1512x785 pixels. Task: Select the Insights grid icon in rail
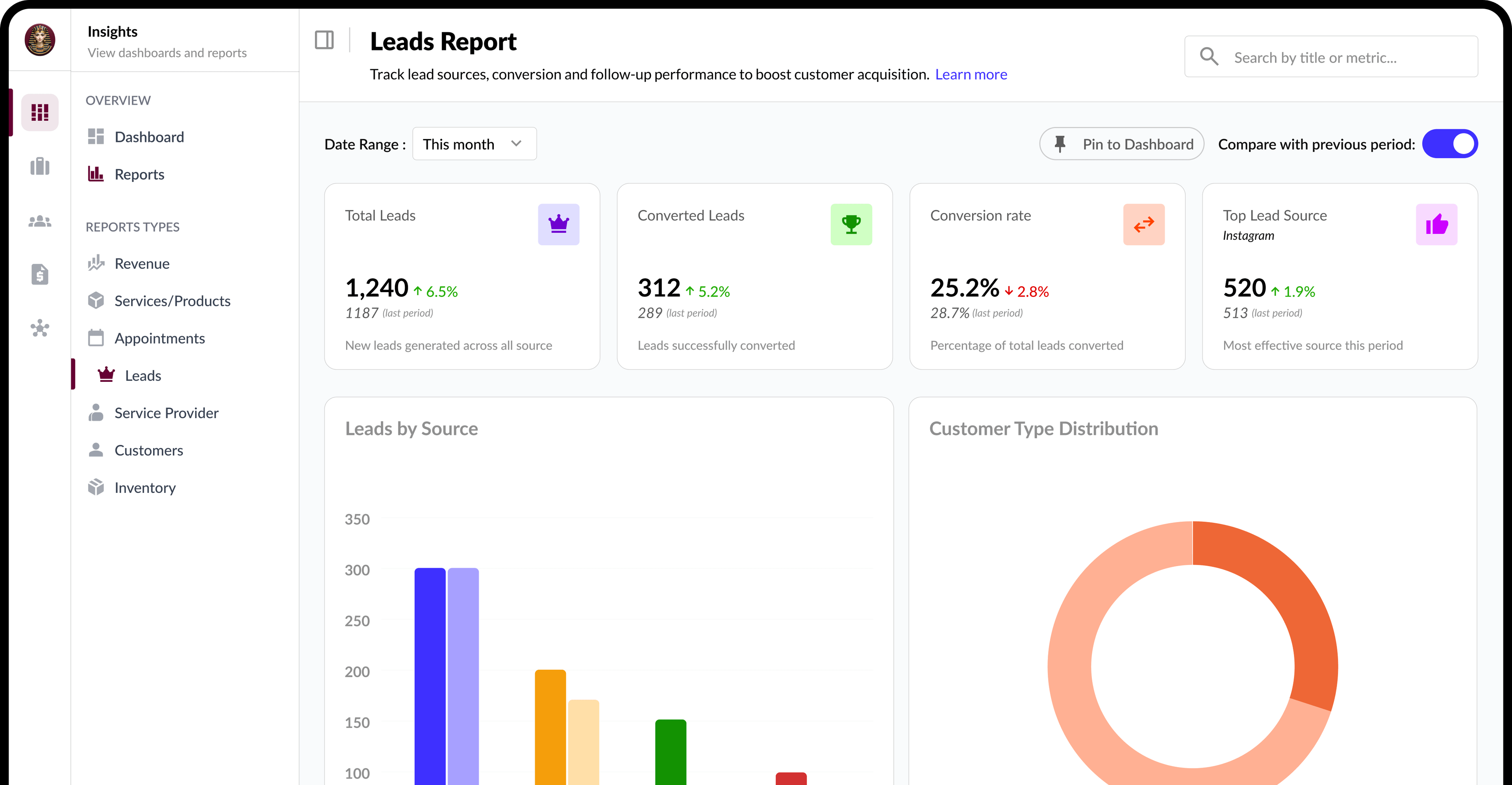tap(40, 112)
